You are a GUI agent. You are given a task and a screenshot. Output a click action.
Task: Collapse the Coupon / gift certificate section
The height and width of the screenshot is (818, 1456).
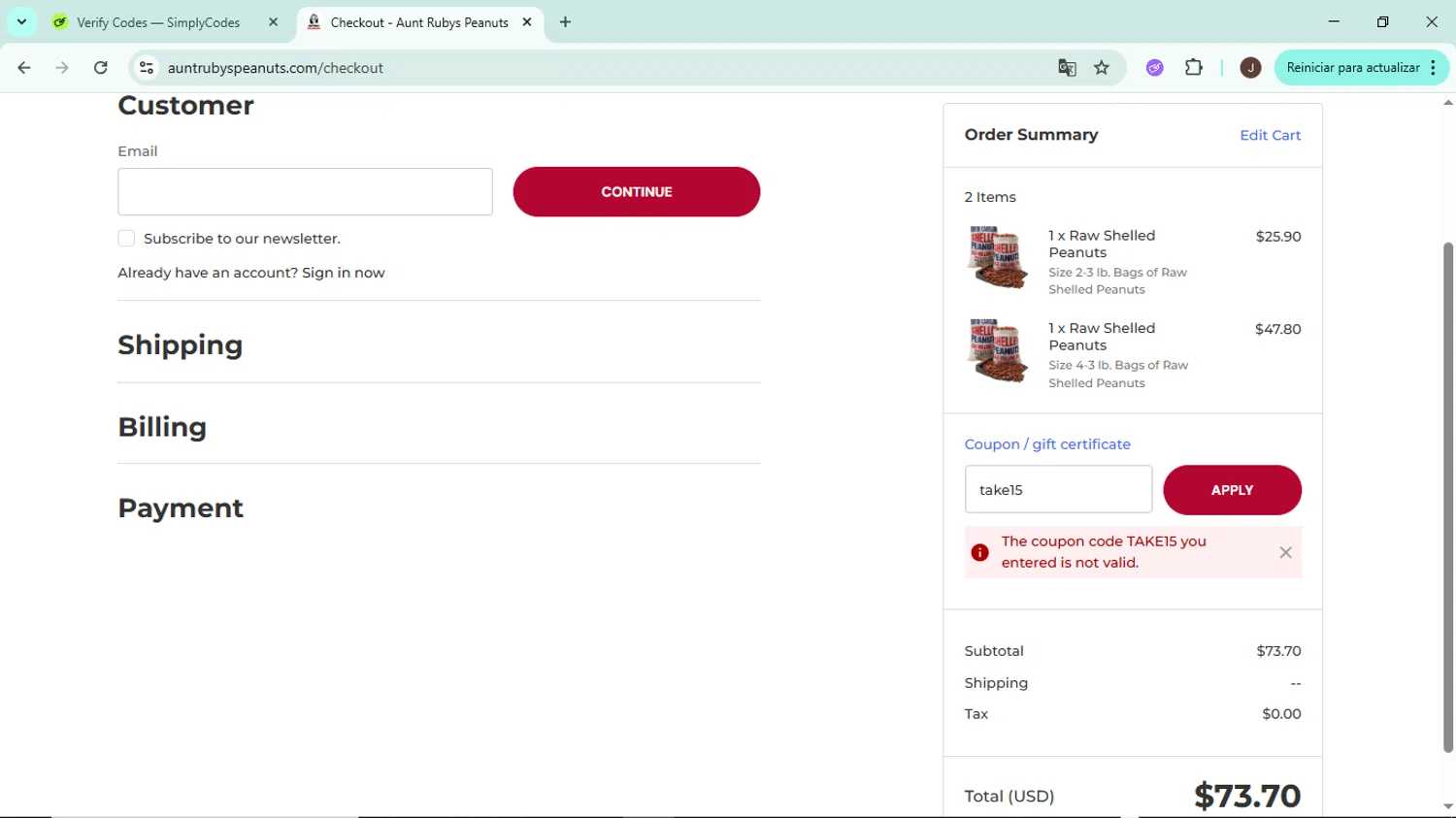coord(1047,444)
